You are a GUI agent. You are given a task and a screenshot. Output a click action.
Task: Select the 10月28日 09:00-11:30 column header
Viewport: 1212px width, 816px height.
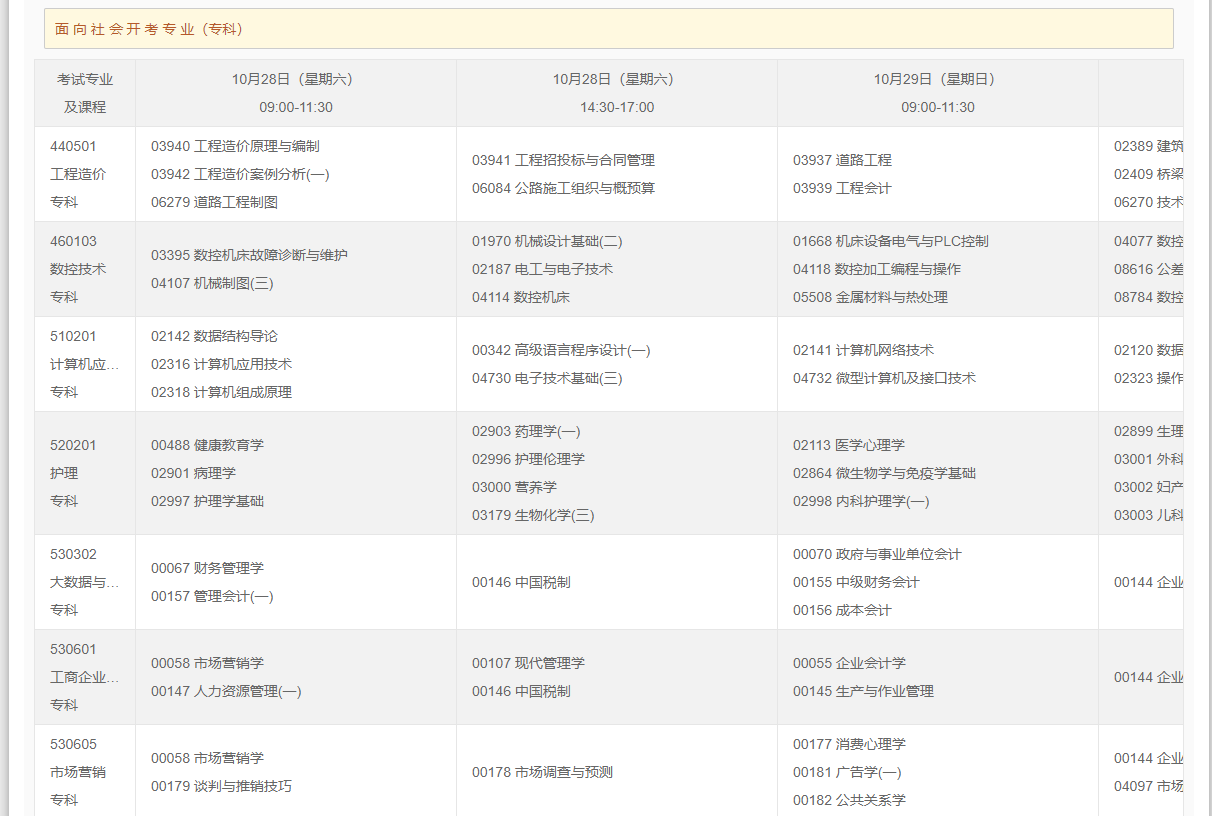(x=296, y=93)
